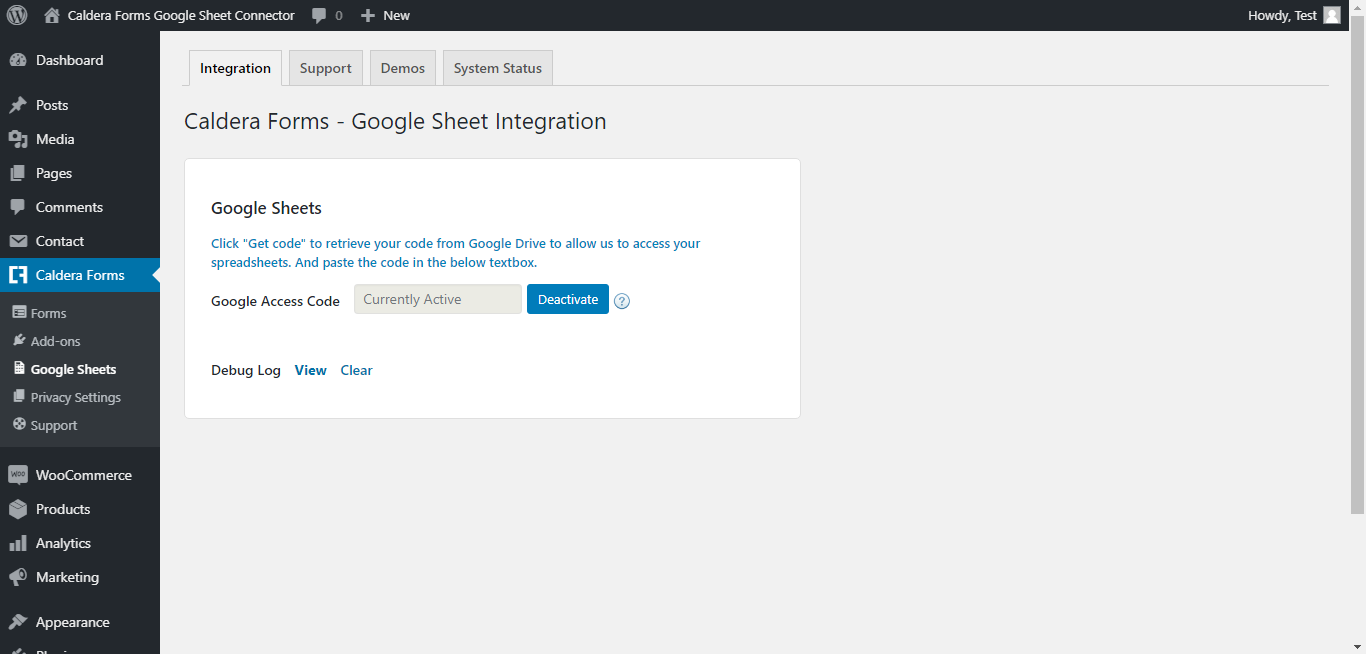This screenshot has width=1366, height=654.
Task: Click the Dashboard gauge icon
Action: (18, 60)
